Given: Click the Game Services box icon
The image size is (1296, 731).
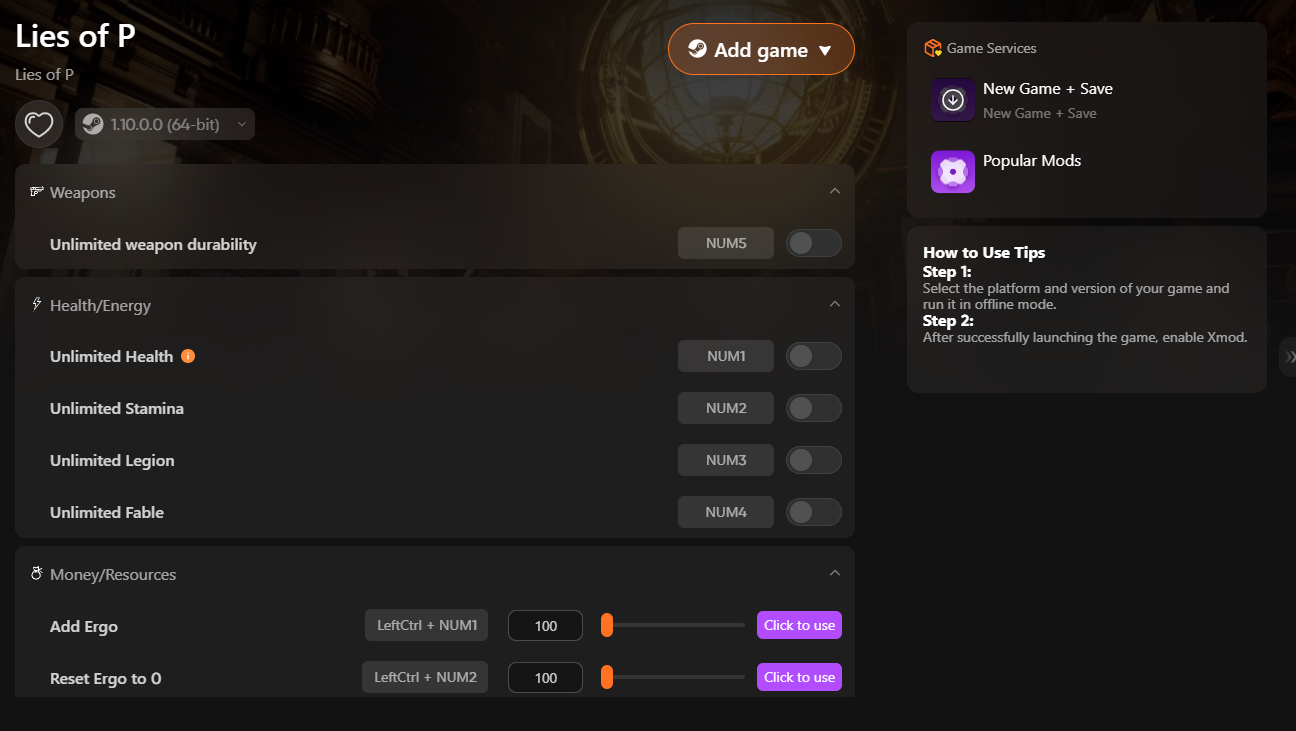Looking at the screenshot, I should click(x=933, y=48).
